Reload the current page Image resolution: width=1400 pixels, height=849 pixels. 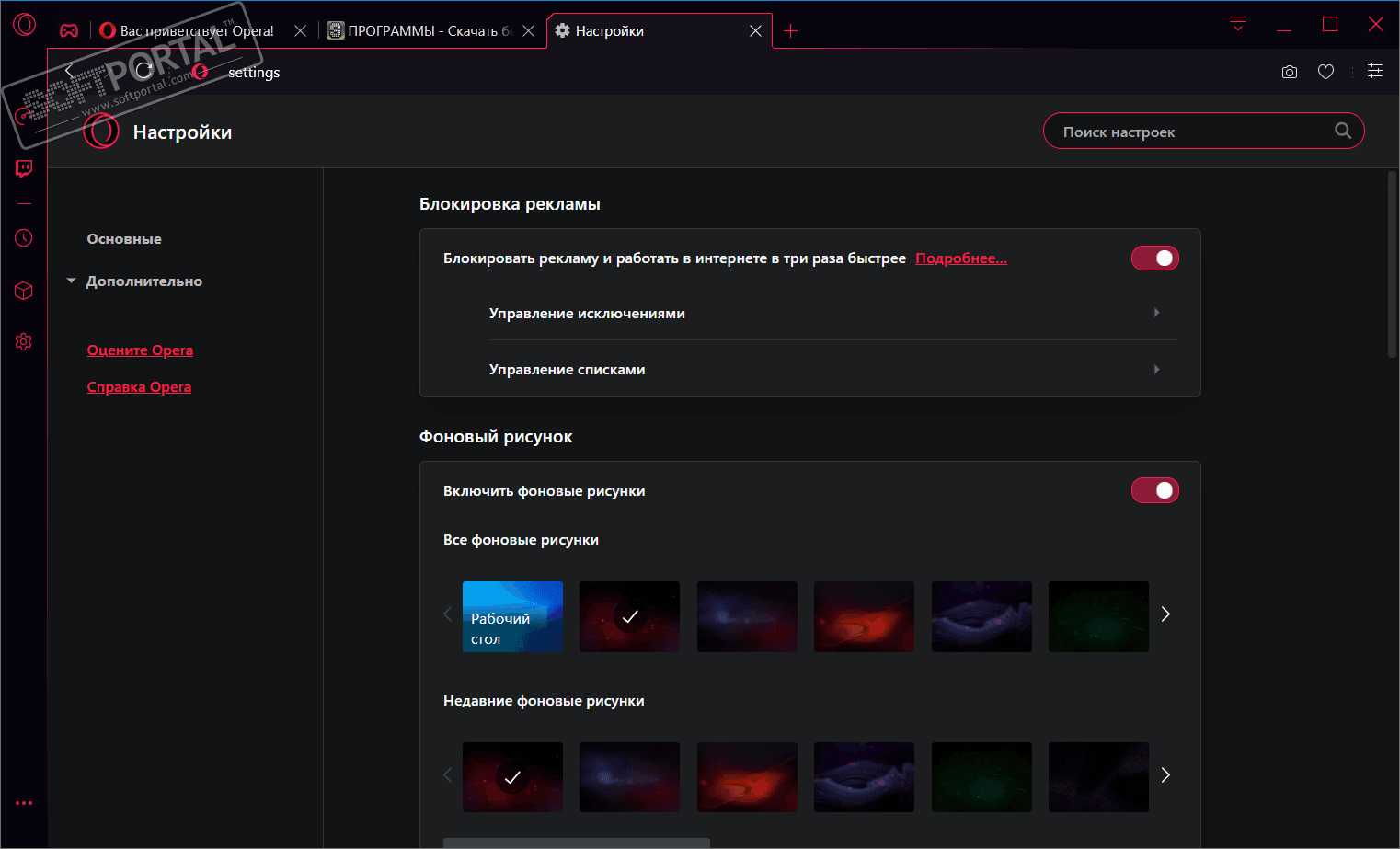[x=143, y=71]
